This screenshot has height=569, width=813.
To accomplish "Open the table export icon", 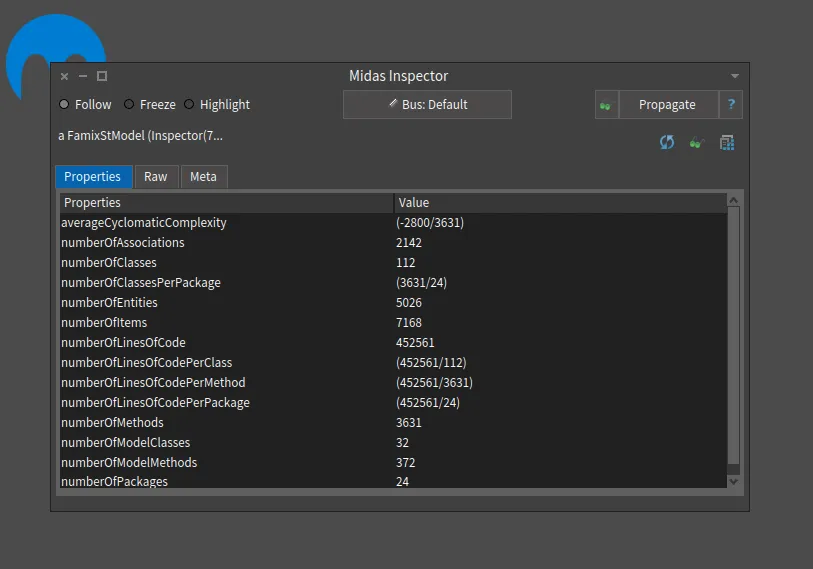I will coord(727,143).
